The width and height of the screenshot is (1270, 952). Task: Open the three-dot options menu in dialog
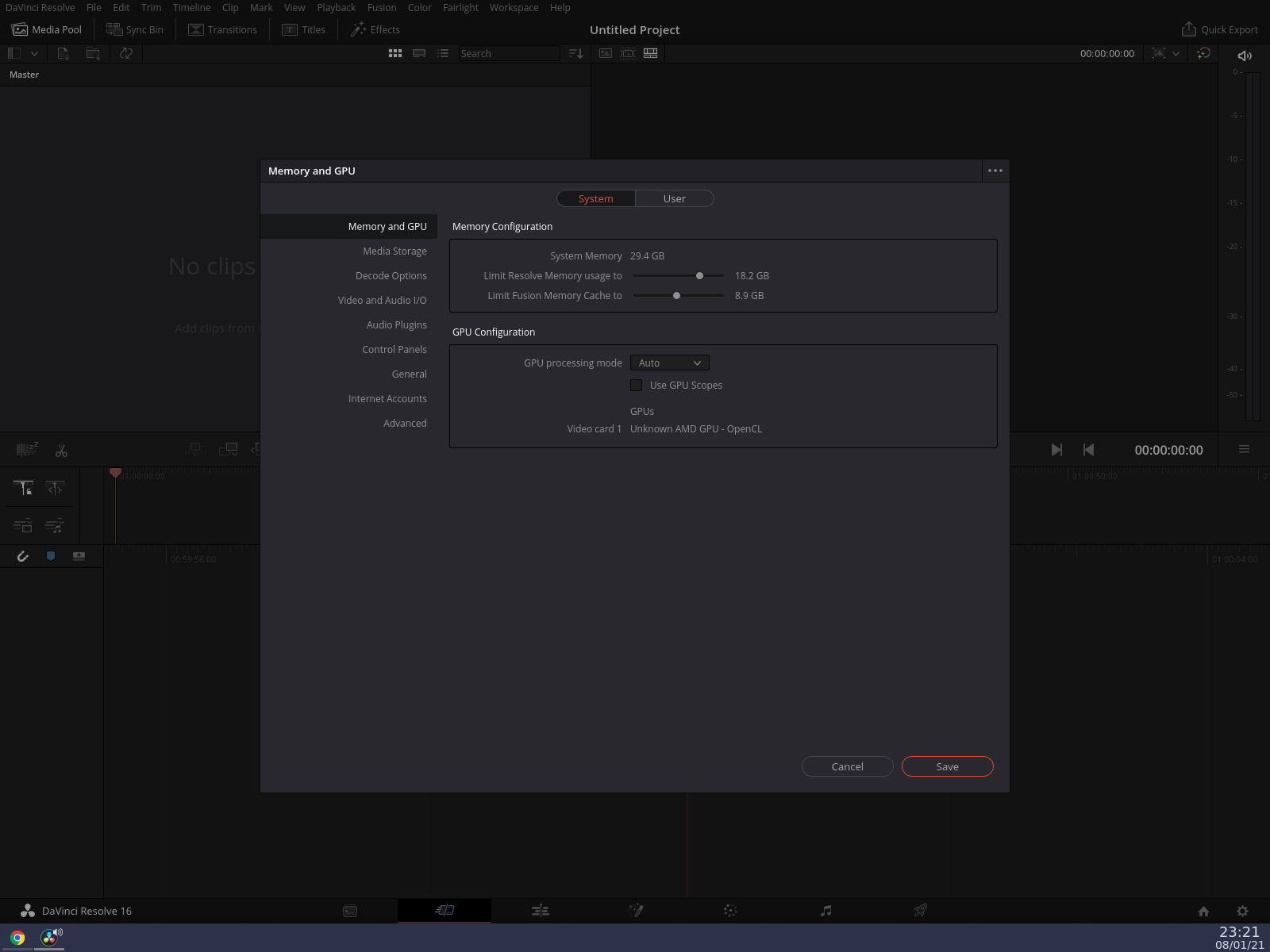(995, 171)
